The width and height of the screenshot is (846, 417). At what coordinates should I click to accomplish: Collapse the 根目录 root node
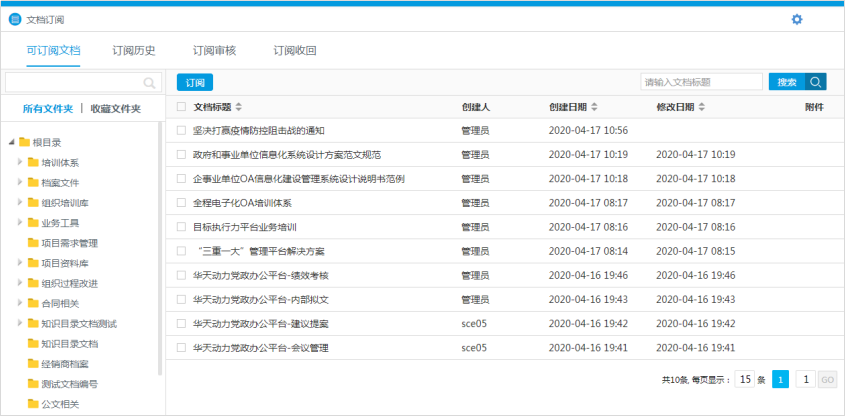[9, 142]
